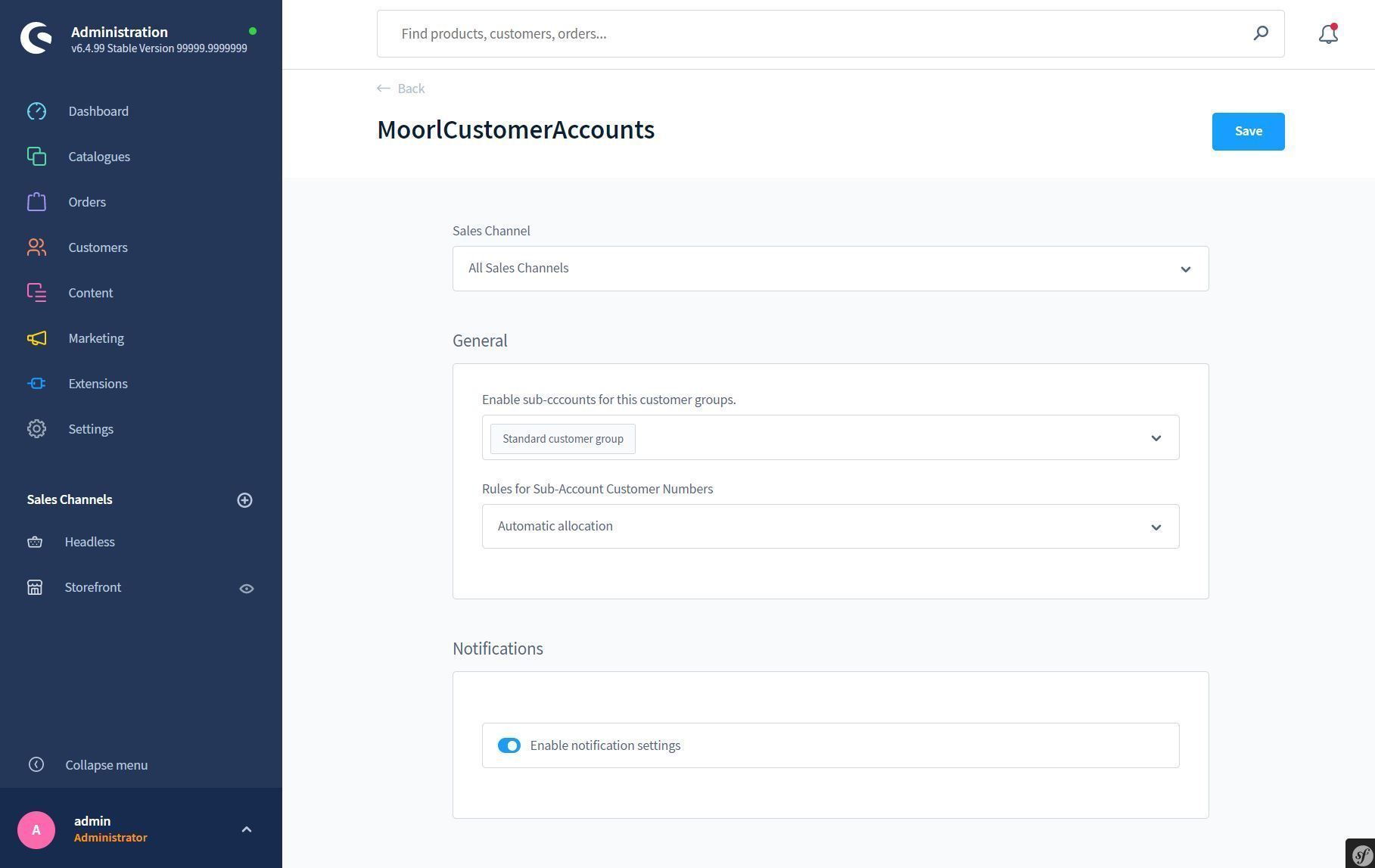Go to Extensions menu item

[98, 384]
